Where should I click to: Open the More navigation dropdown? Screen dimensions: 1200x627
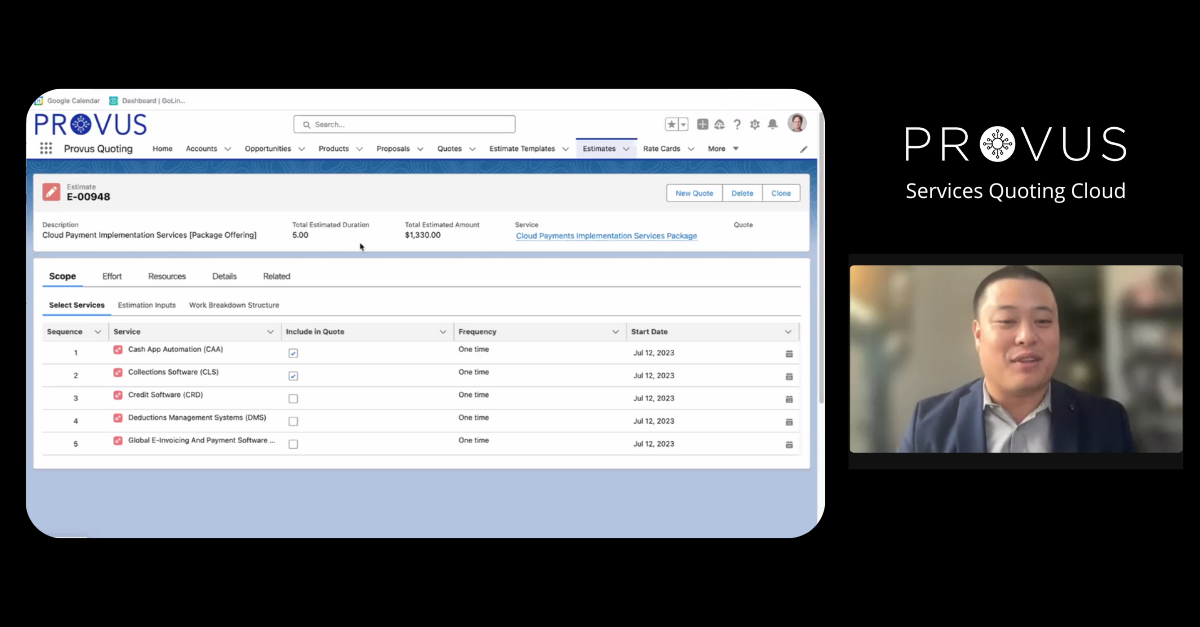click(x=723, y=149)
